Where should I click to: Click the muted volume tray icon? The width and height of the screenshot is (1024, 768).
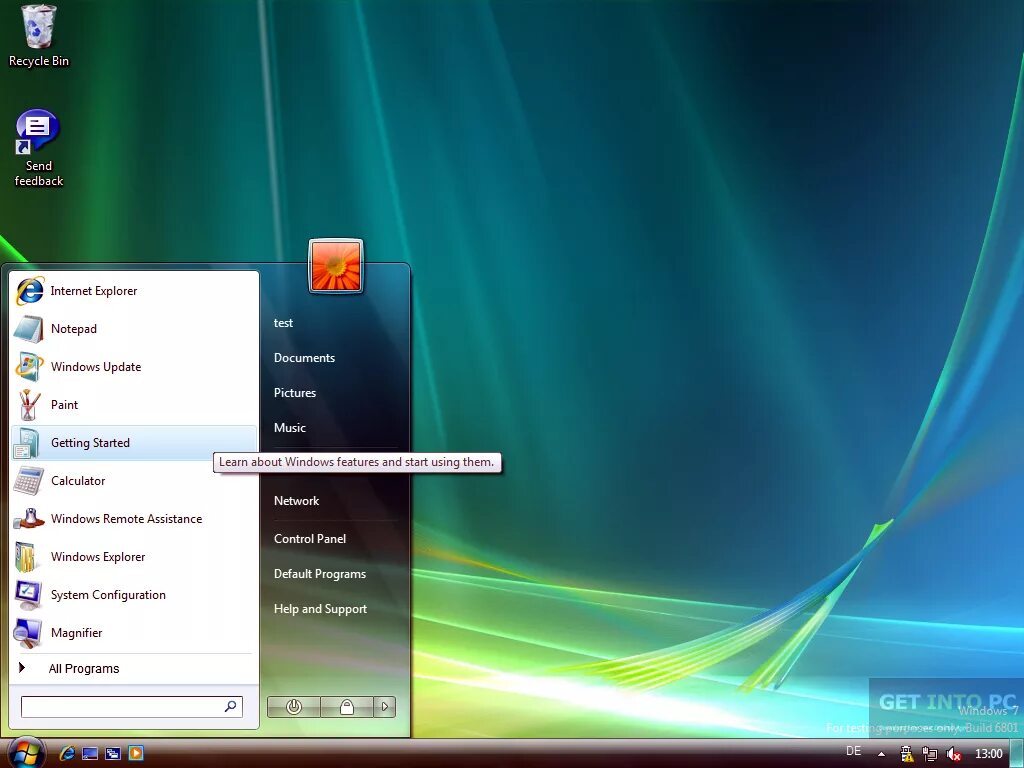pos(953,754)
